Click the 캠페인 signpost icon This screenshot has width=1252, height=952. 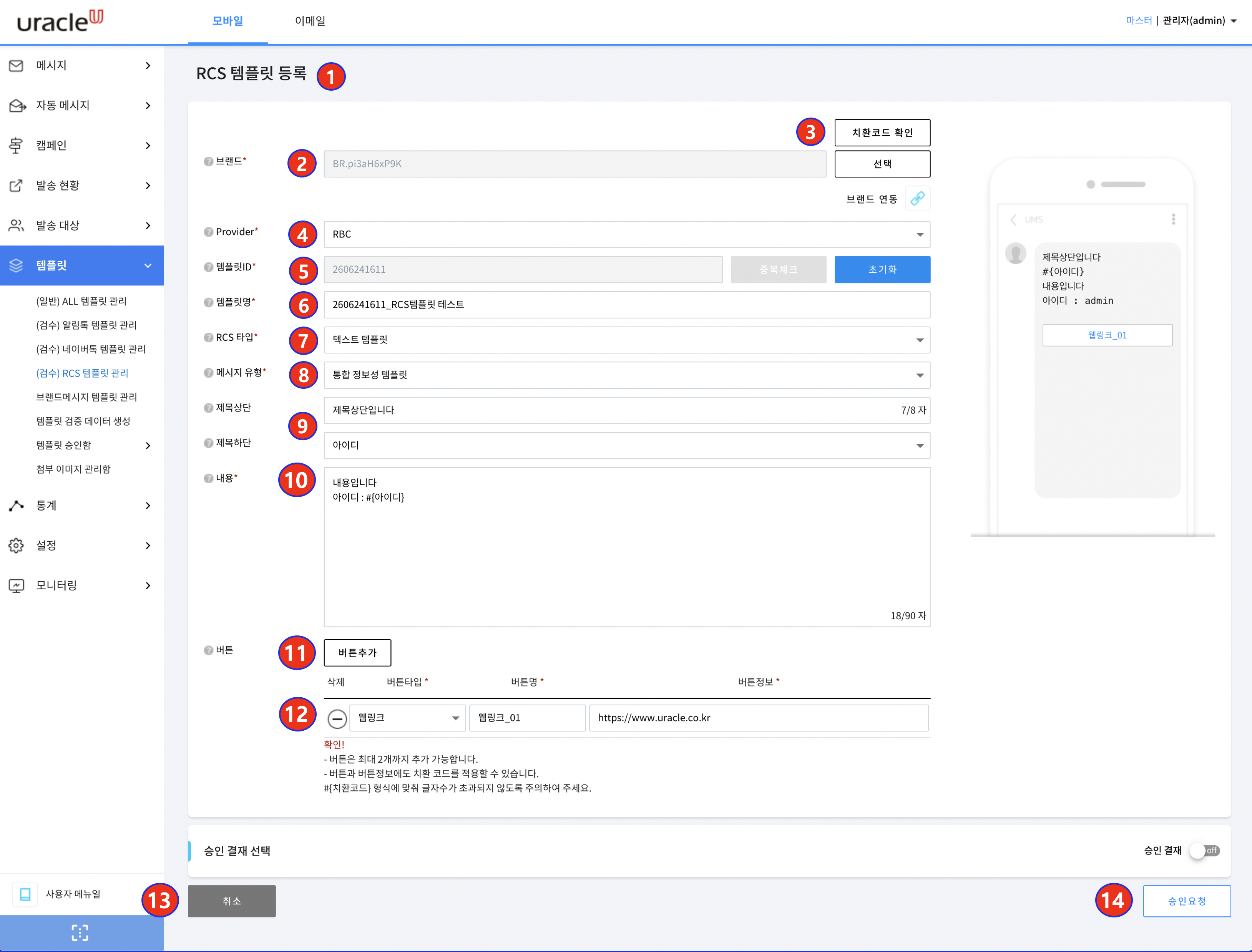[x=17, y=146]
